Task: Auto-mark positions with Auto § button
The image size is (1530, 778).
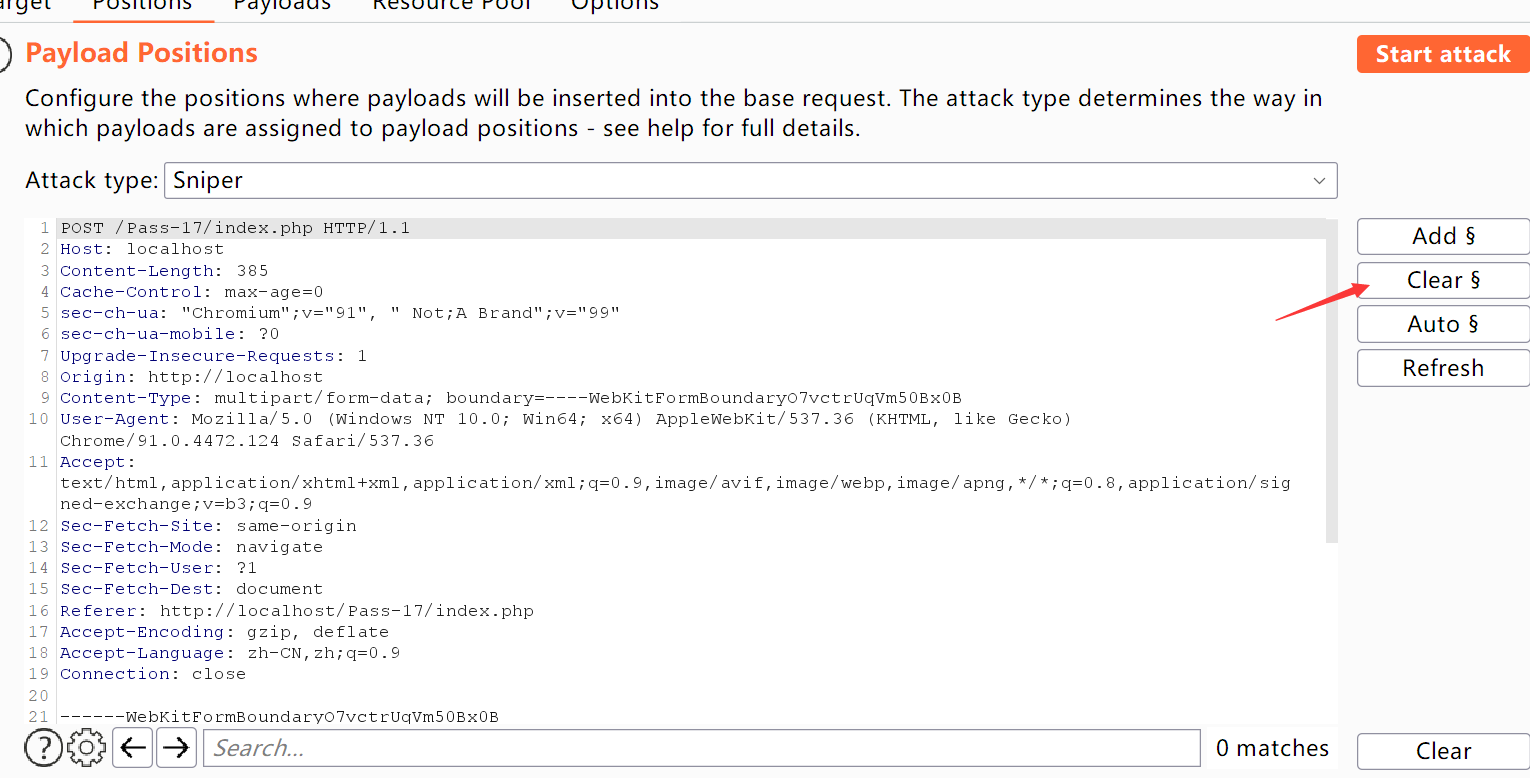Action: 1442,324
